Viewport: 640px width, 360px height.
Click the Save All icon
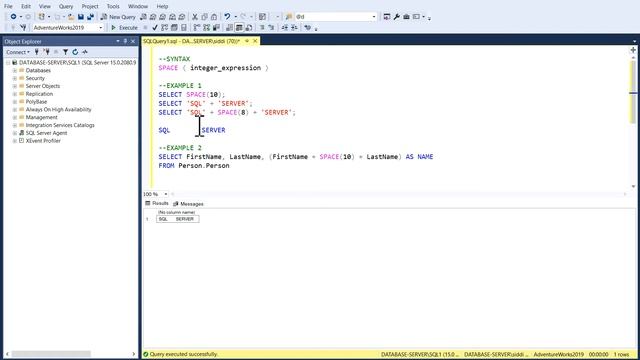[x=90, y=17]
